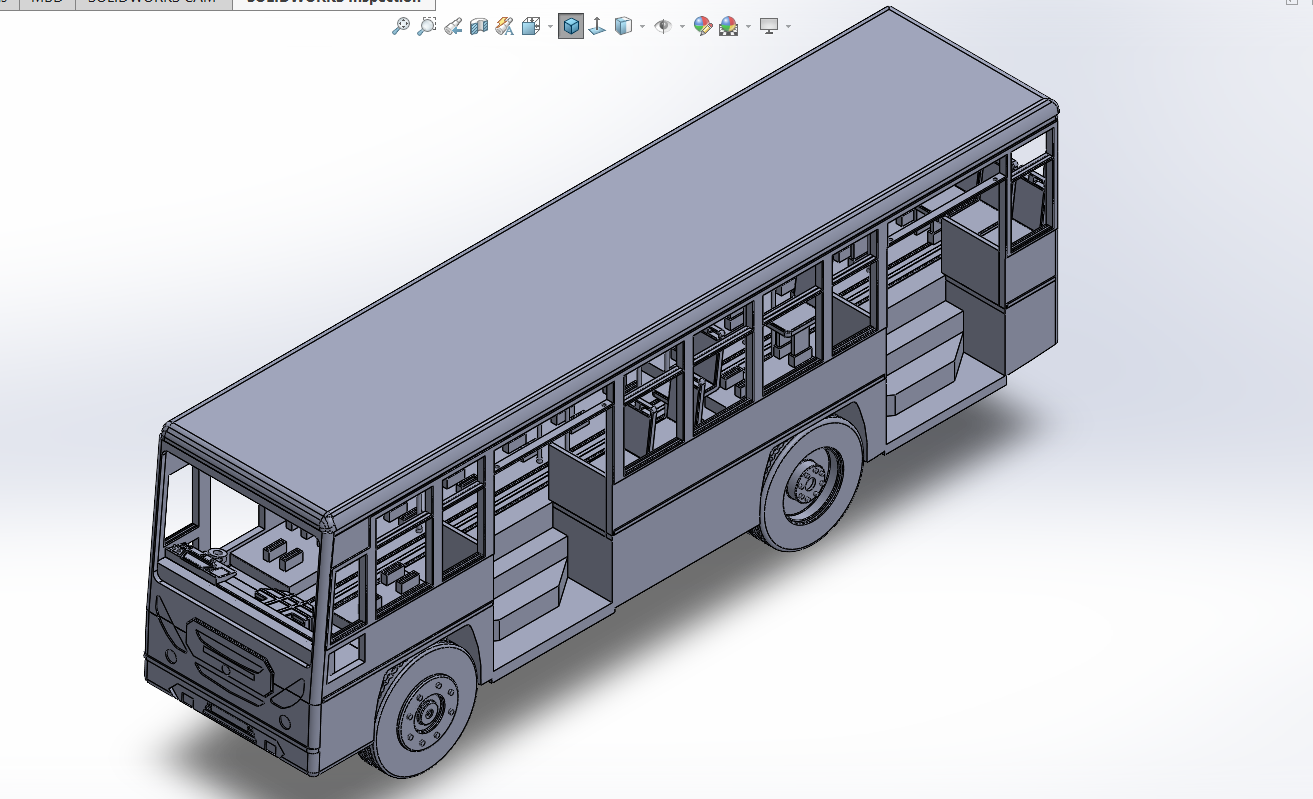Open the Section View tool
Image resolution: width=1313 pixels, height=799 pixels.
[x=479, y=26]
